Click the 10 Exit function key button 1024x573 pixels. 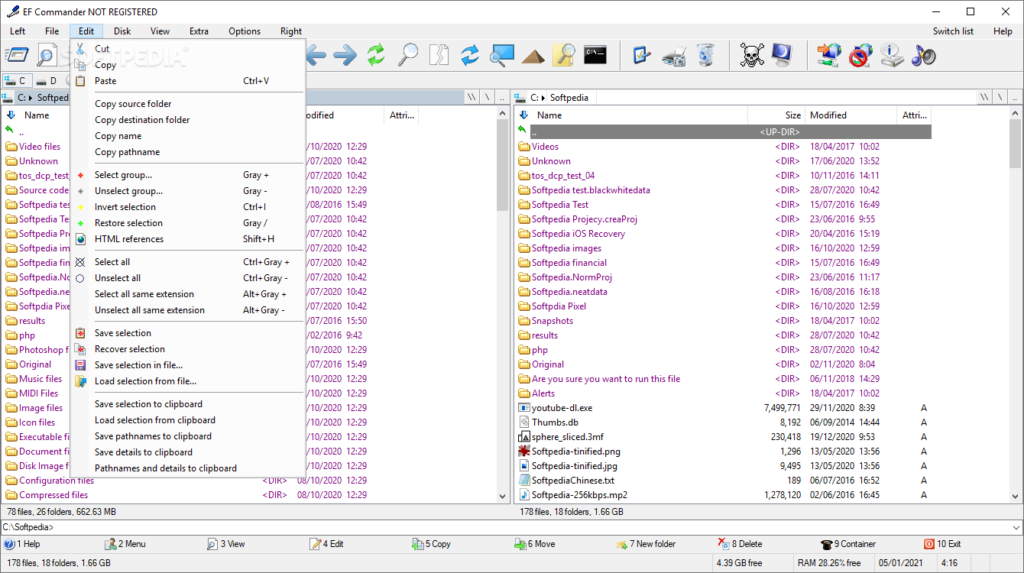coord(942,544)
